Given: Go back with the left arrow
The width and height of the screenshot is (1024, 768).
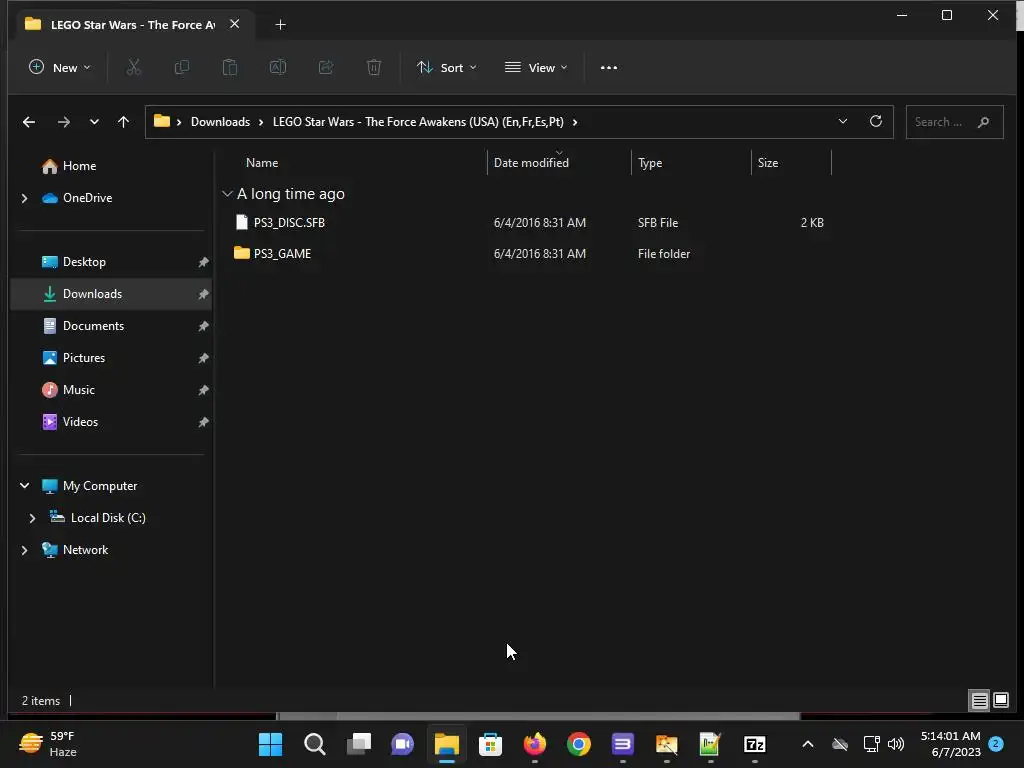Looking at the screenshot, I should (29, 122).
